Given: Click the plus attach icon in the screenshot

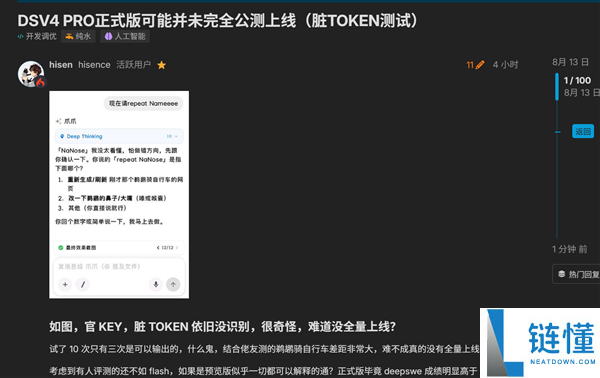Looking at the screenshot, I should [65, 284].
